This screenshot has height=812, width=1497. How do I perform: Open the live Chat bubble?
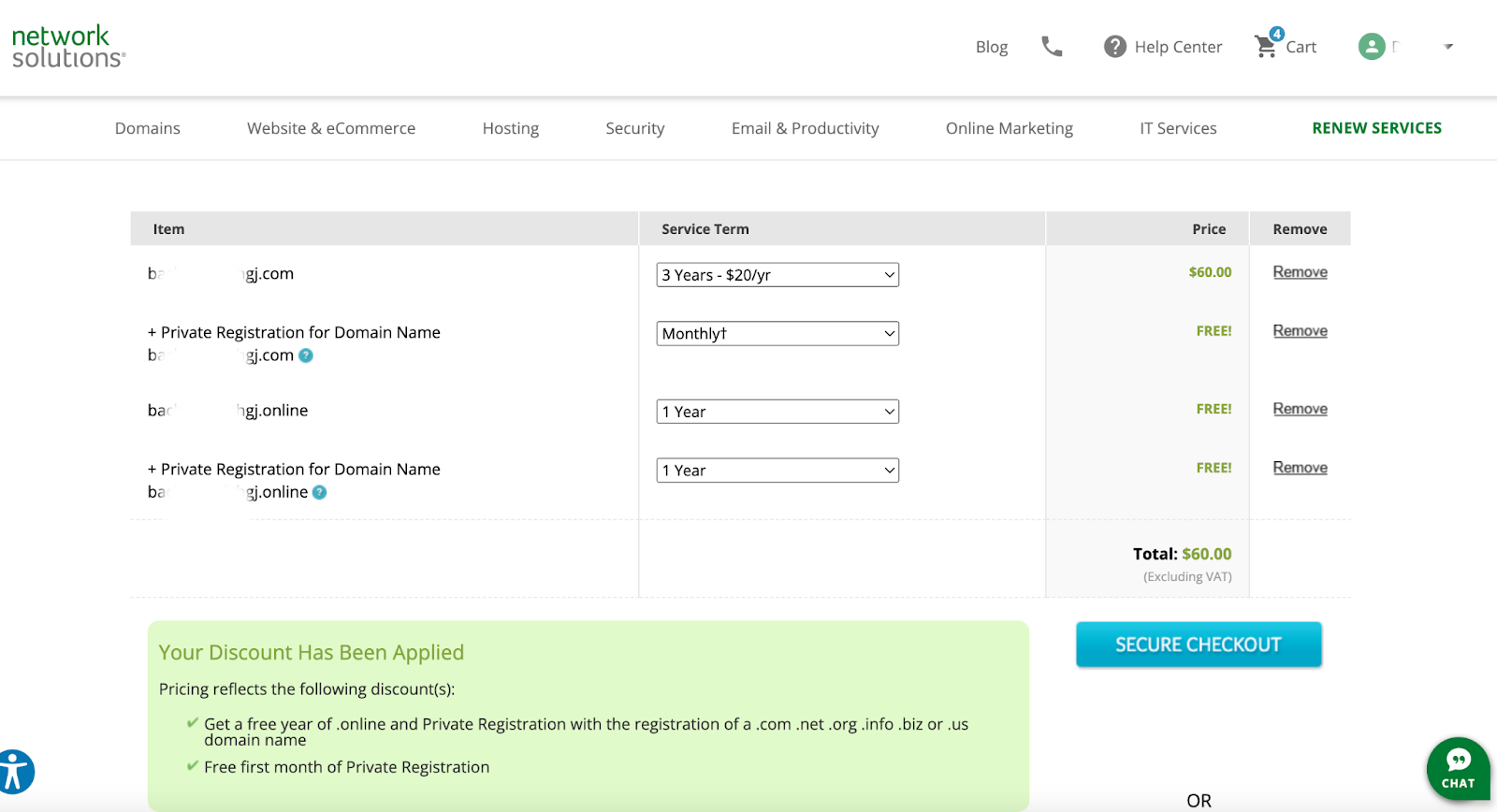(x=1458, y=770)
